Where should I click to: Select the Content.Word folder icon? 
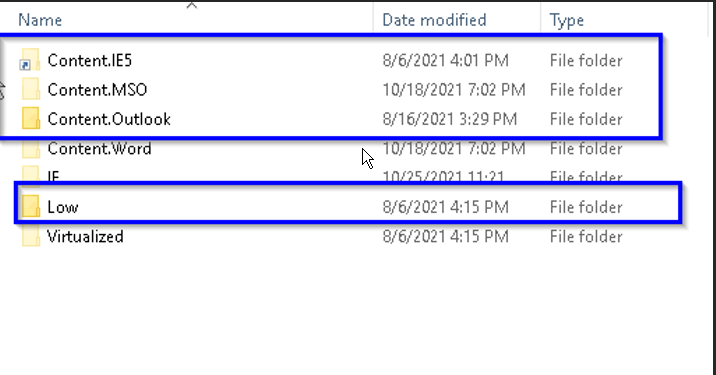31,148
